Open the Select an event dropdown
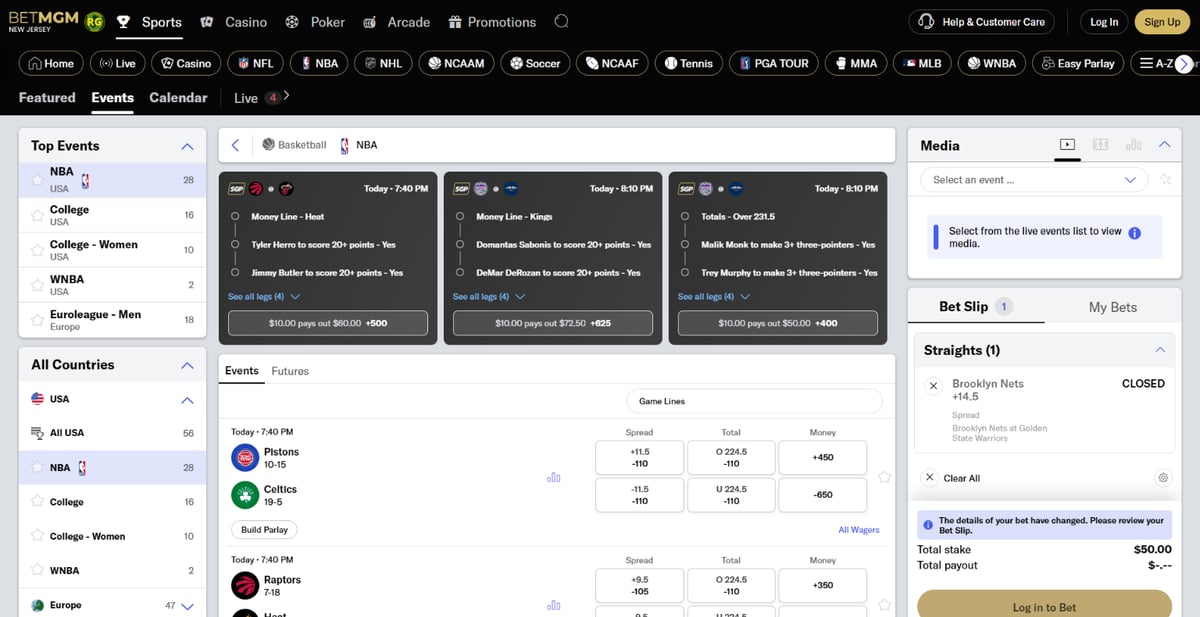Image resolution: width=1200 pixels, height=617 pixels. (x=1034, y=180)
